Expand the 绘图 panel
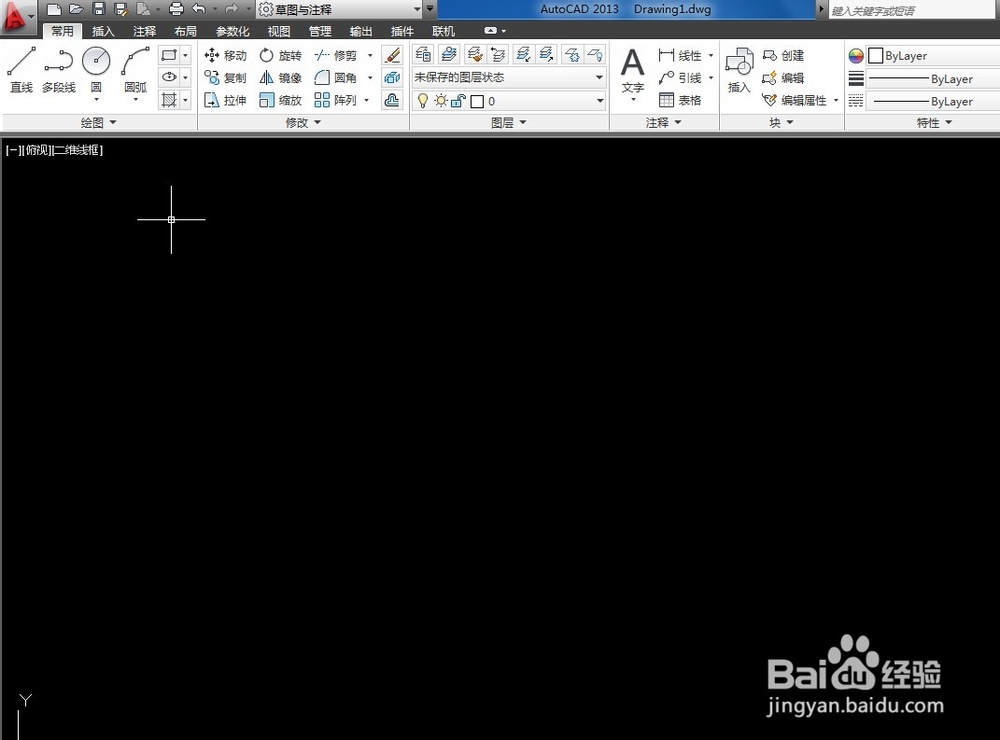The width and height of the screenshot is (1000, 740). click(99, 122)
